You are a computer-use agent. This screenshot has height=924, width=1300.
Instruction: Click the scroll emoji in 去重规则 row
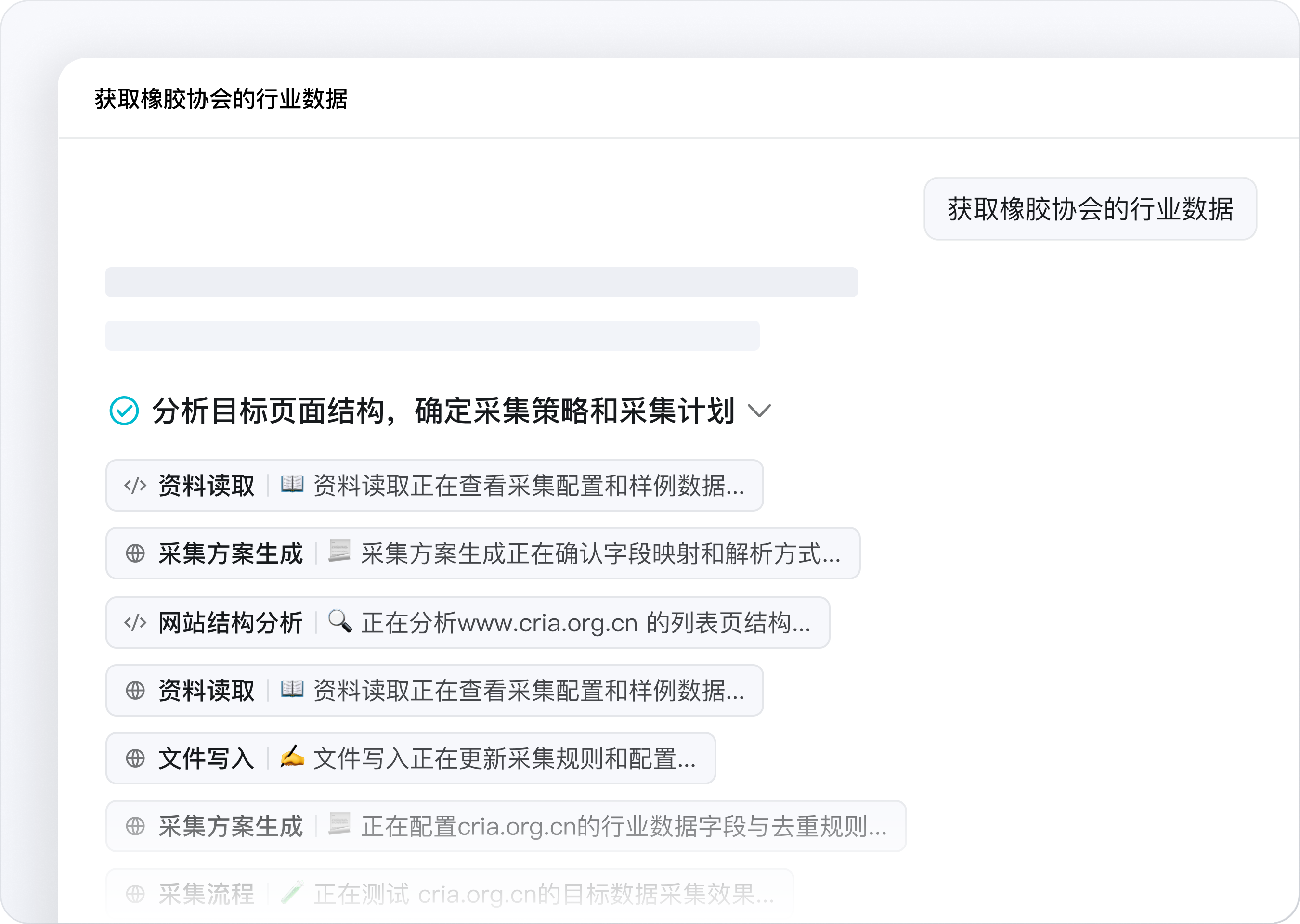(340, 824)
